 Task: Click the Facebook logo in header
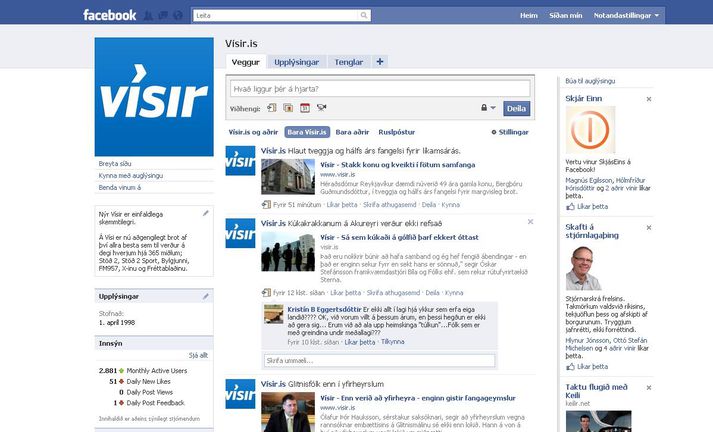pos(110,15)
